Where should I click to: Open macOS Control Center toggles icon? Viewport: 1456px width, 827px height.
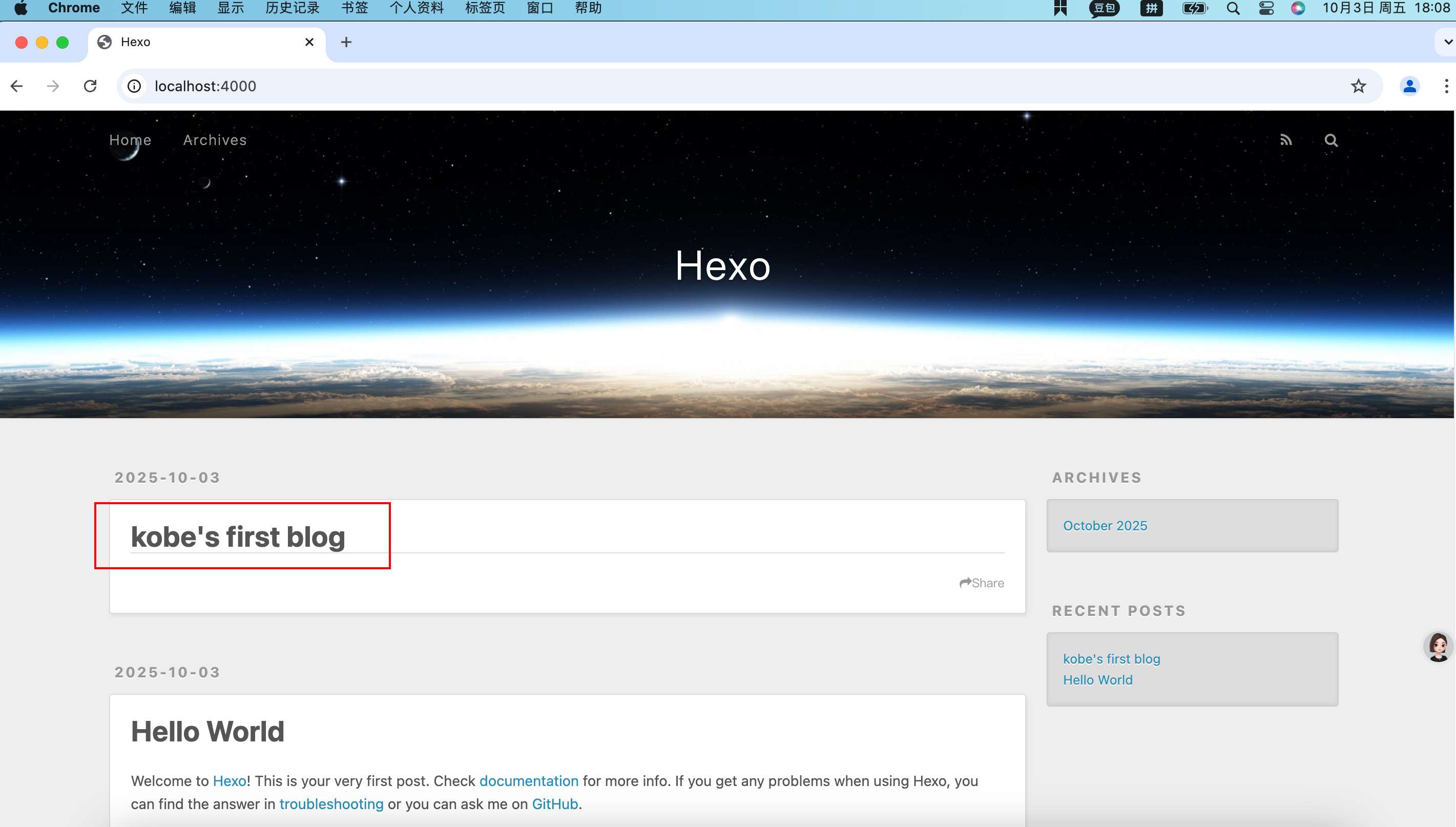[x=1266, y=9]
